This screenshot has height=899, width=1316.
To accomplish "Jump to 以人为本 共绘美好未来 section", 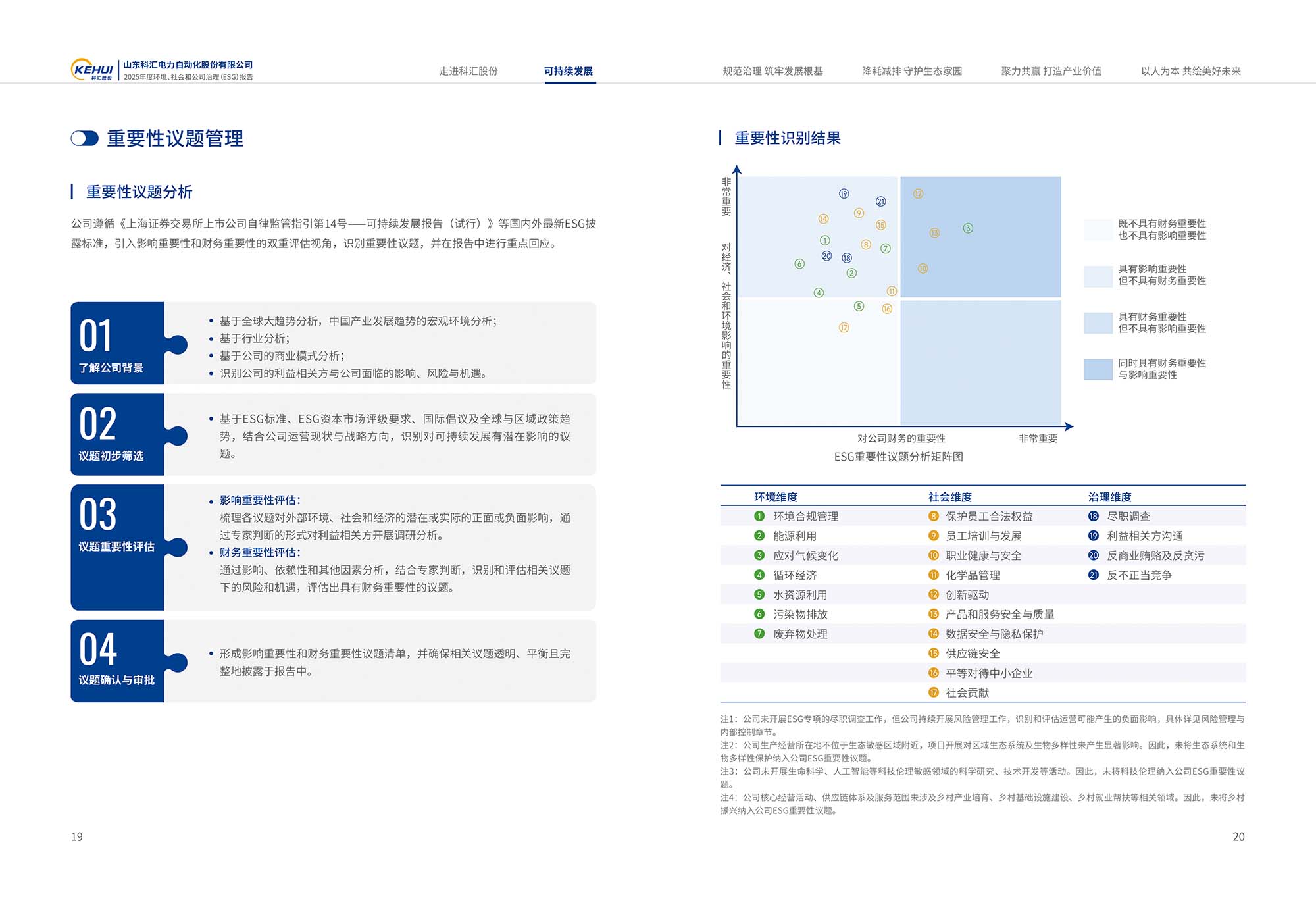I will coord(1190,71).
